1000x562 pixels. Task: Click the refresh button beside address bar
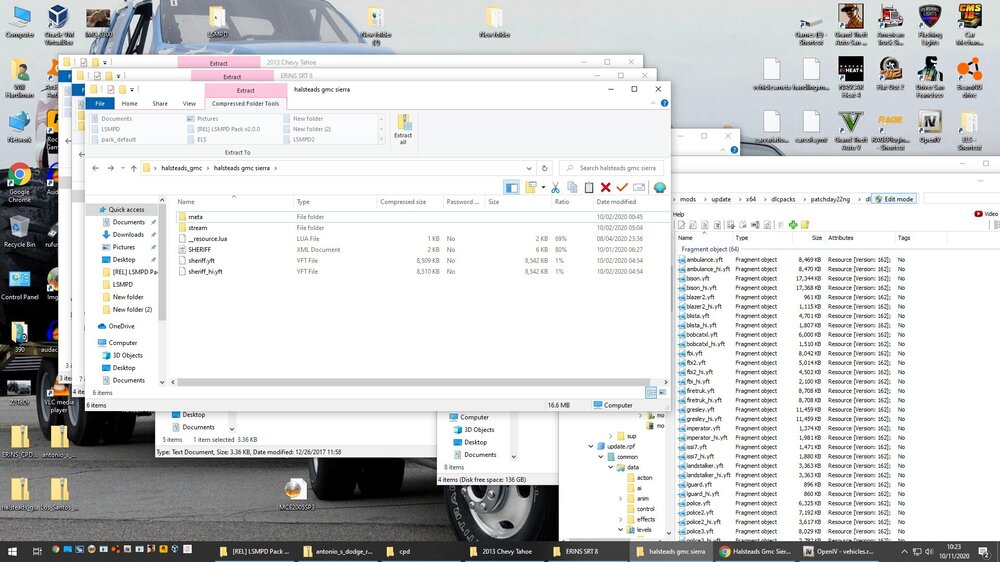coord(545,168)
